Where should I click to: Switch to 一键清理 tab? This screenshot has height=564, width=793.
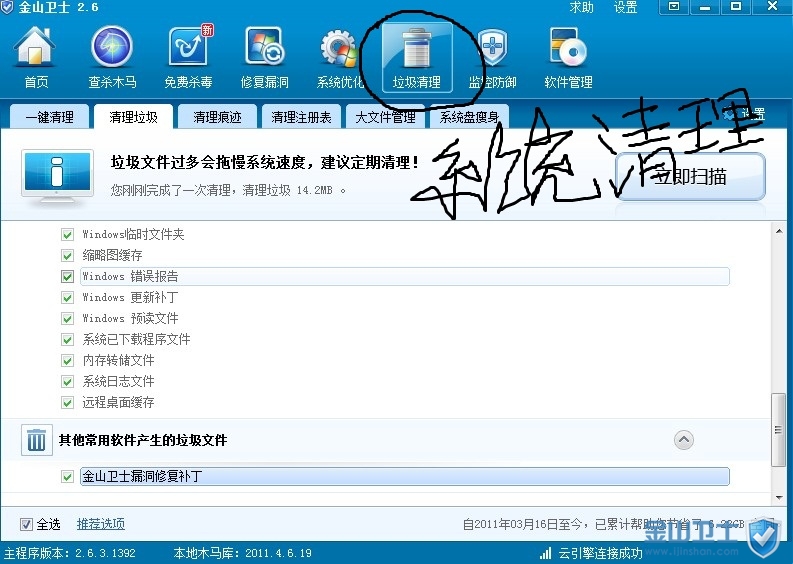[x=50, y=117]
